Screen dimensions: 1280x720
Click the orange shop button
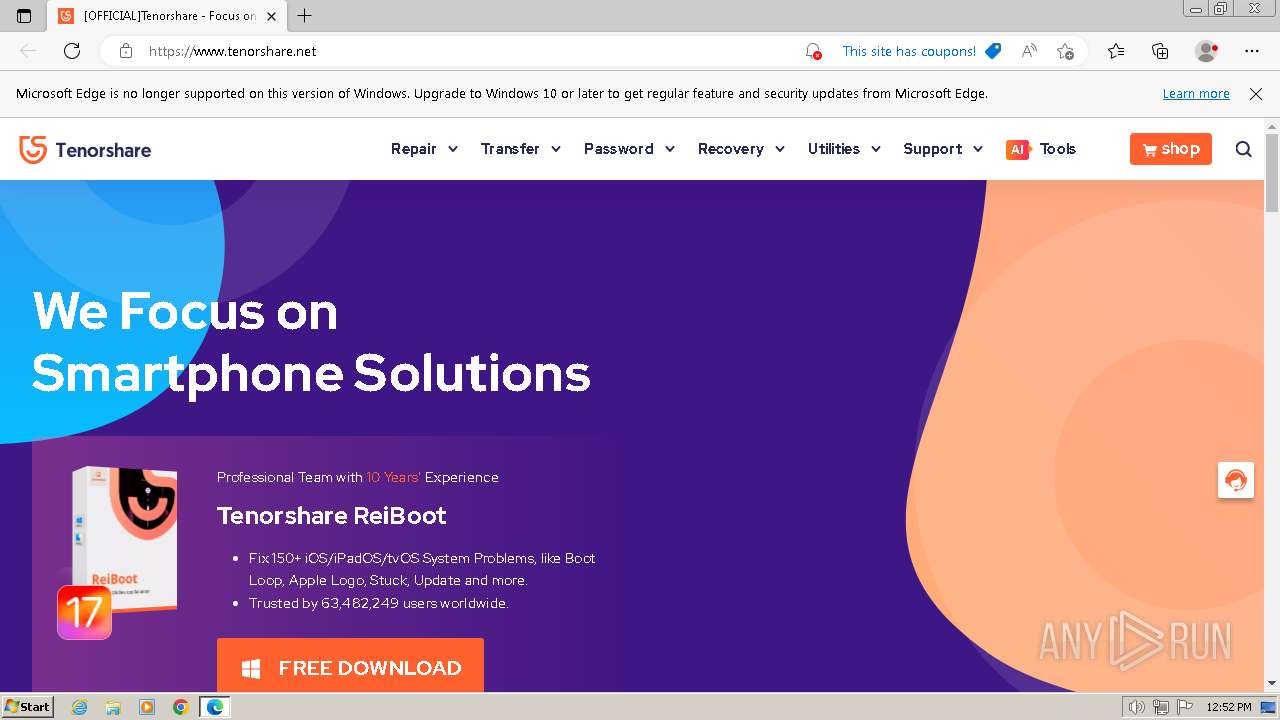click(x=1171, y=149)
